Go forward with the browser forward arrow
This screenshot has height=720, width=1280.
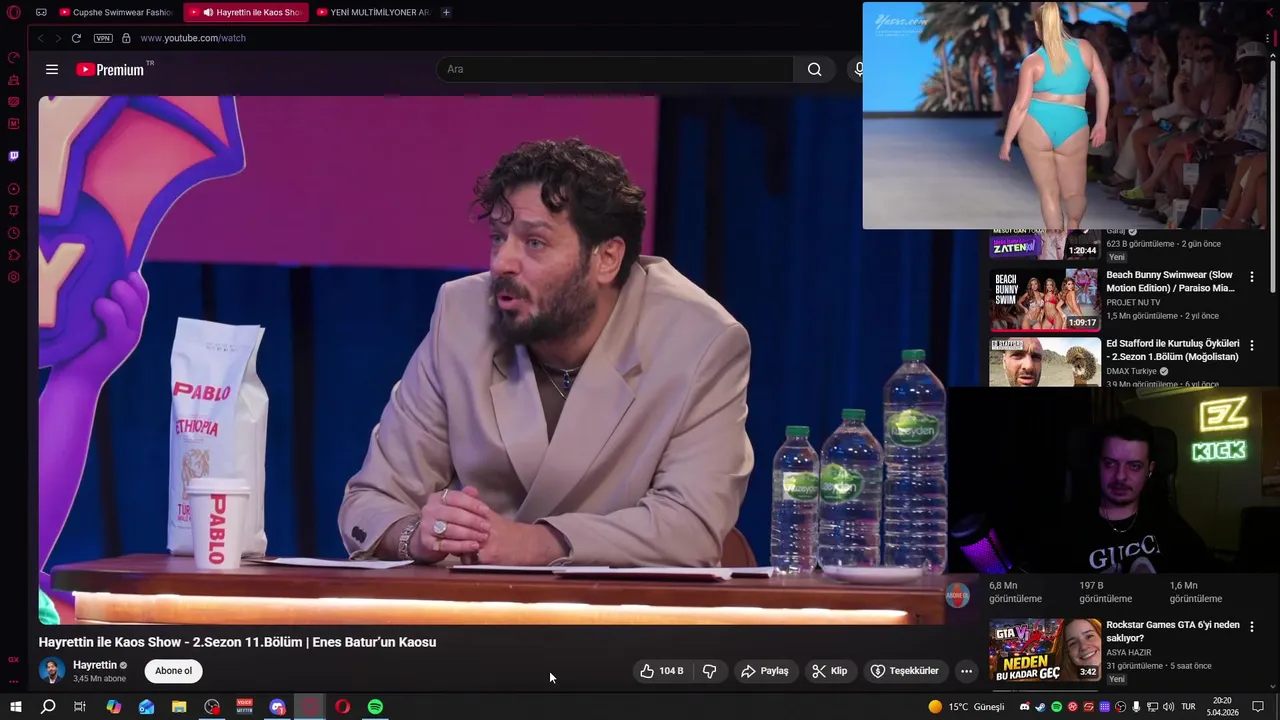pyautogui.click(x=57, y=38)
